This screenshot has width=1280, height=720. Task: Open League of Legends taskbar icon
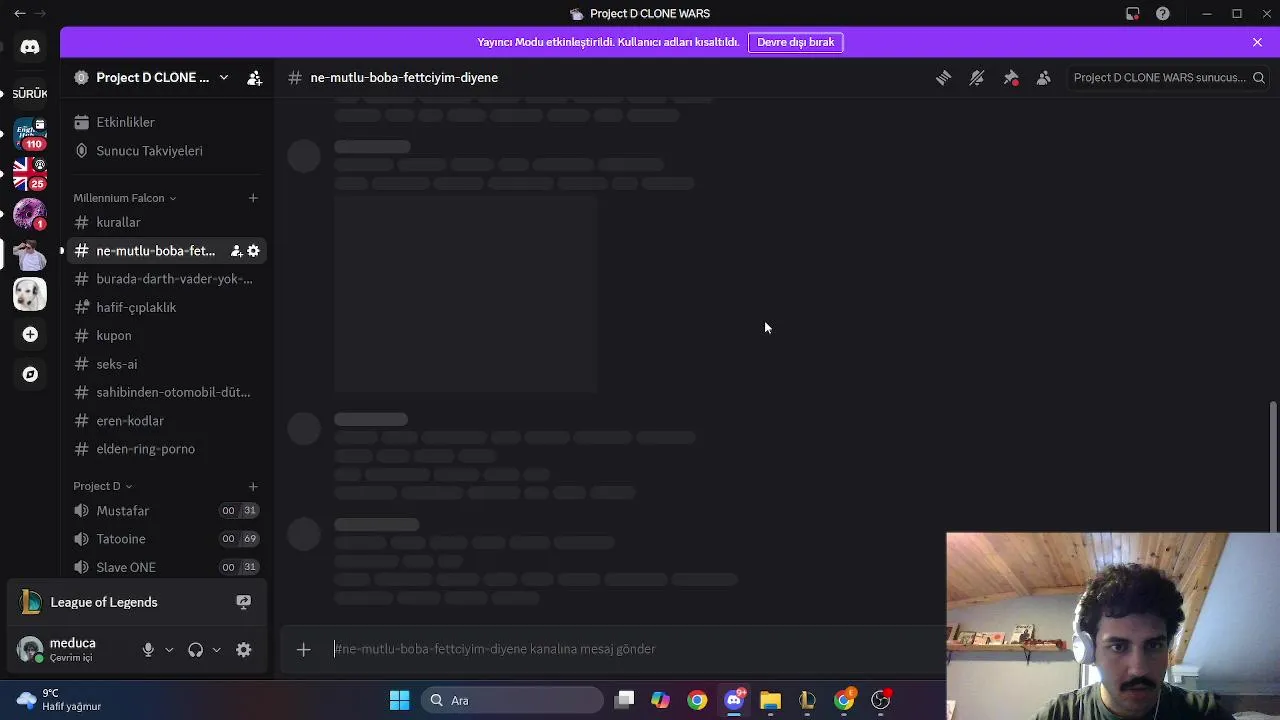(807, 700)
